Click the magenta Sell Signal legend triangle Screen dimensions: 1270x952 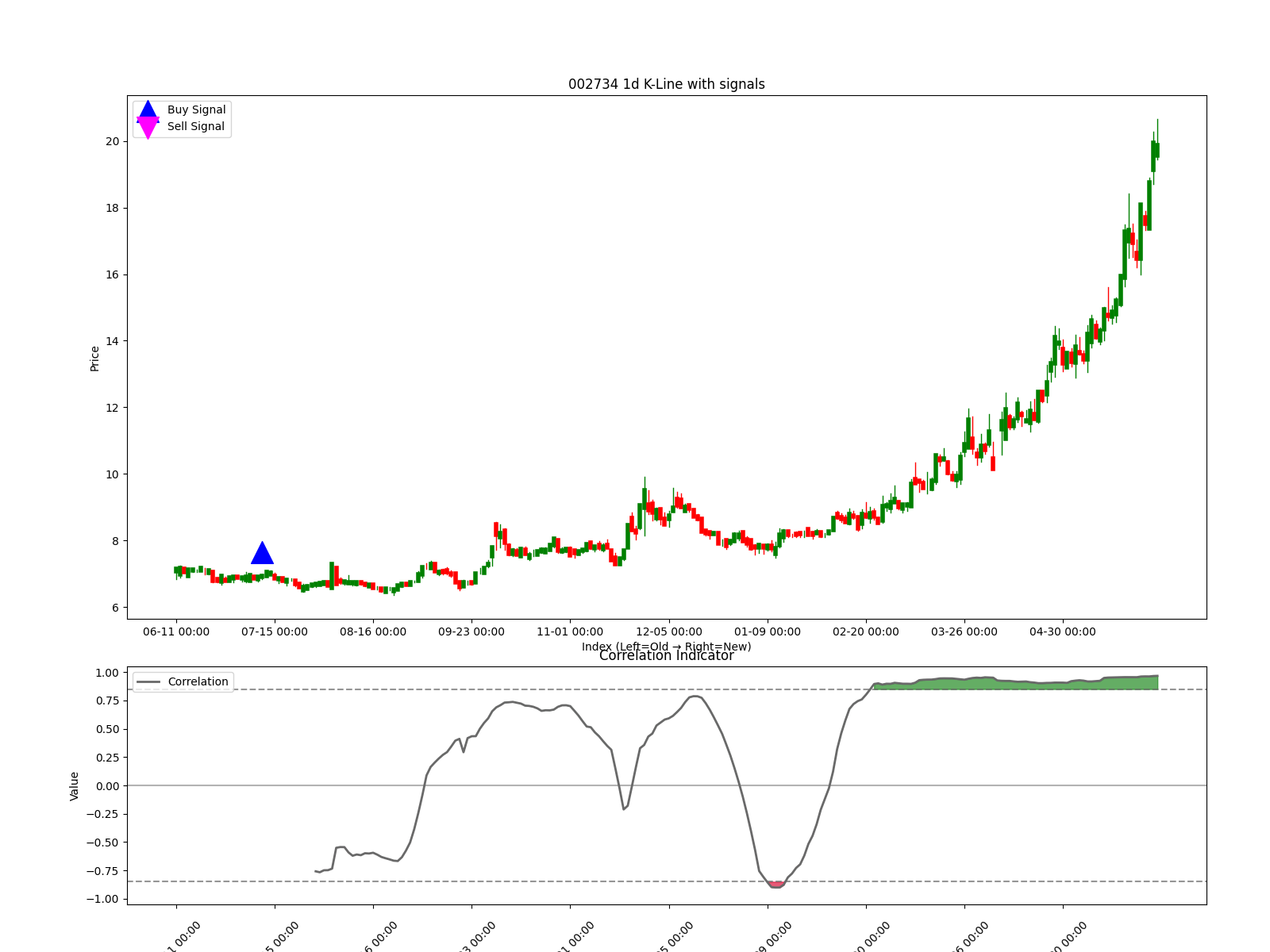148,128
